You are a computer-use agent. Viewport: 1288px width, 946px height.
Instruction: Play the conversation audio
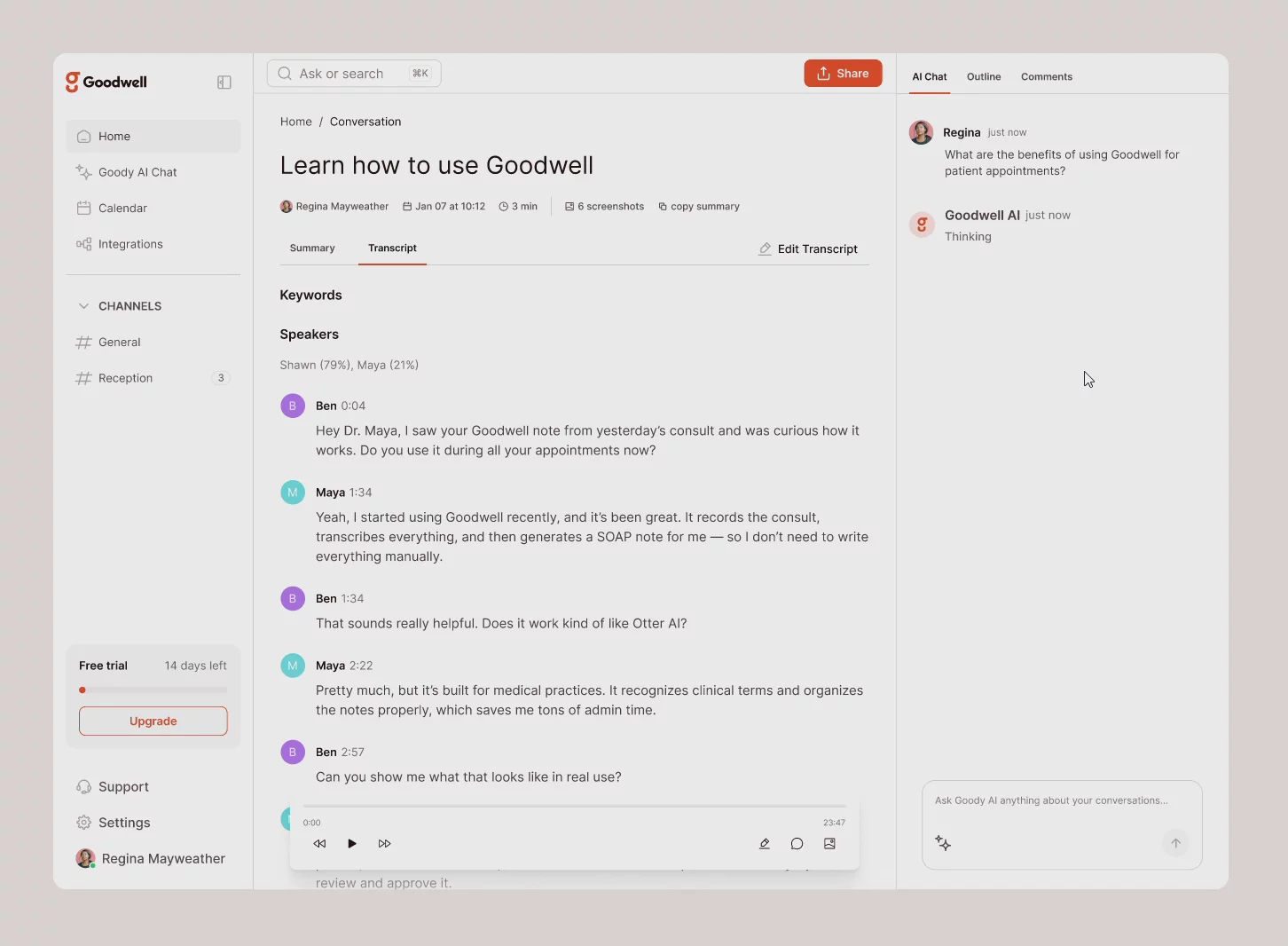tap(352, 844)
